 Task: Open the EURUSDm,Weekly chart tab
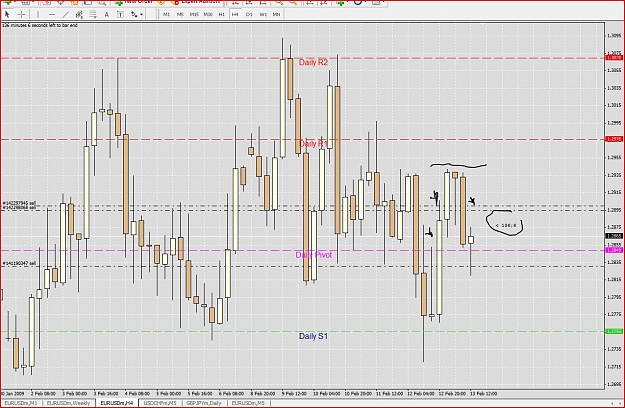68,403
